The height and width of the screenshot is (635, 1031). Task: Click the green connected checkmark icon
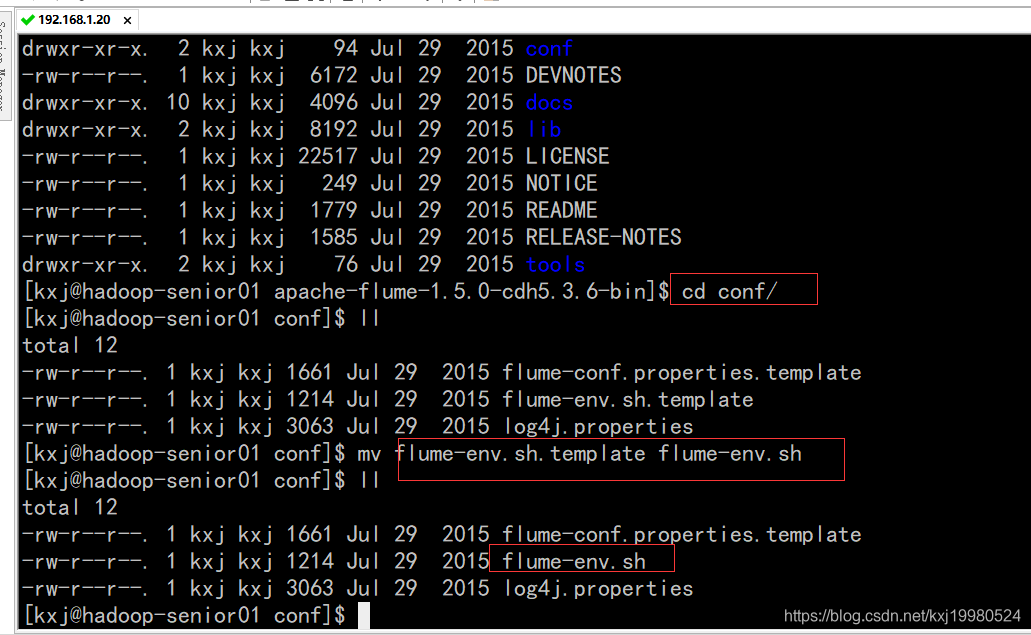pyautogui.click(x=28, y=20)
